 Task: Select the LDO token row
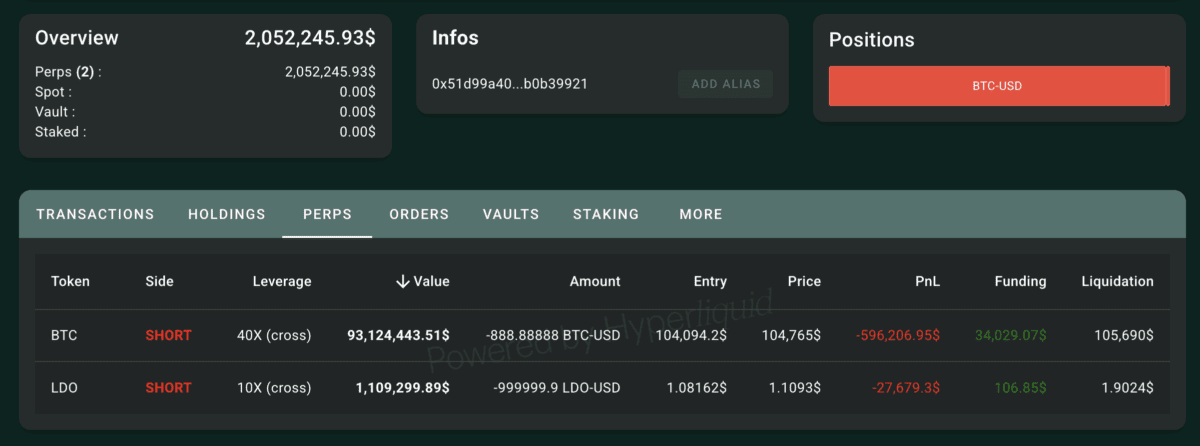pos(602,387)
